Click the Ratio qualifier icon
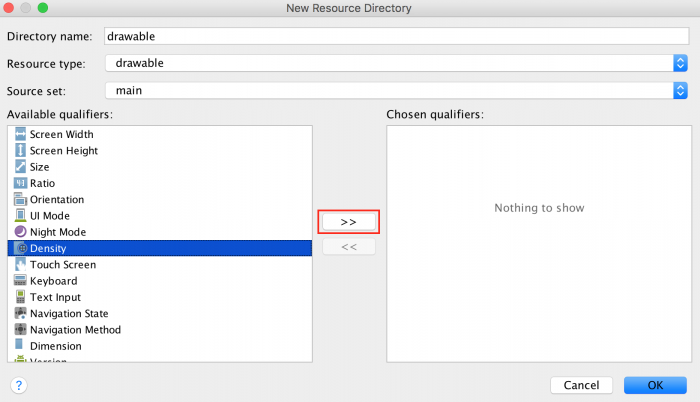Image resolution: width=700 pixels, height=402 pixels. tap(20, 183)
